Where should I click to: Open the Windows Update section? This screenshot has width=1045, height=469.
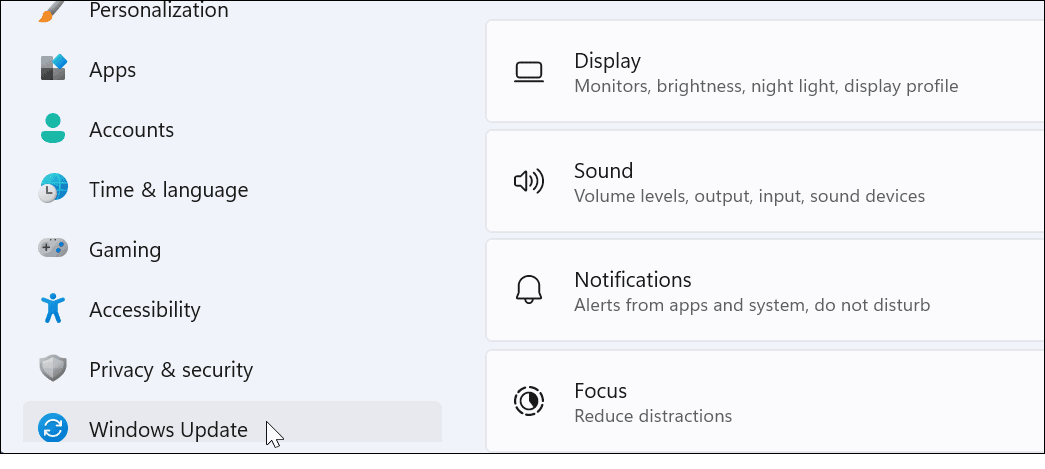click(x=168, y=430)
